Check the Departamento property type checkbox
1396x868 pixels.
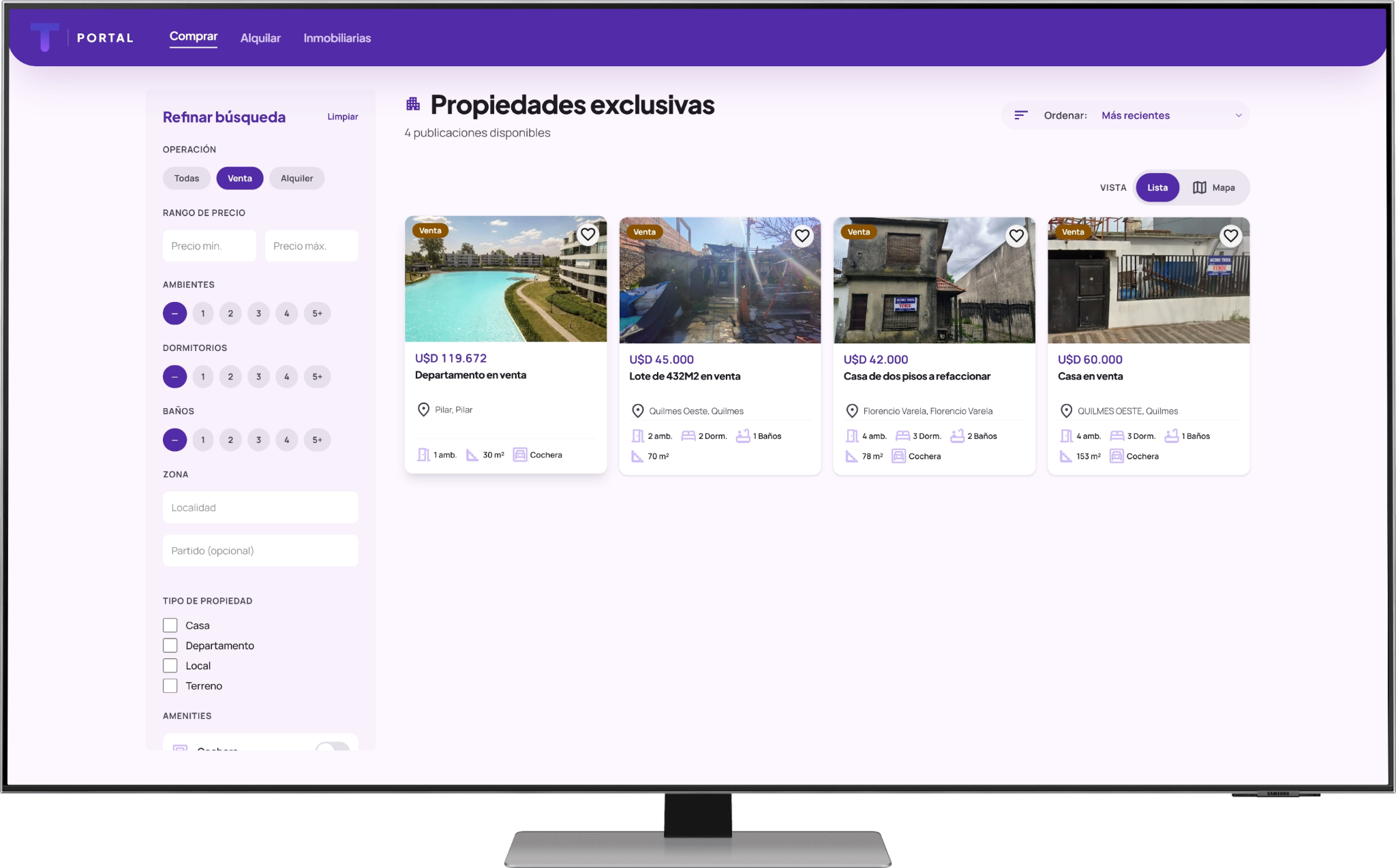coord(170,645)
